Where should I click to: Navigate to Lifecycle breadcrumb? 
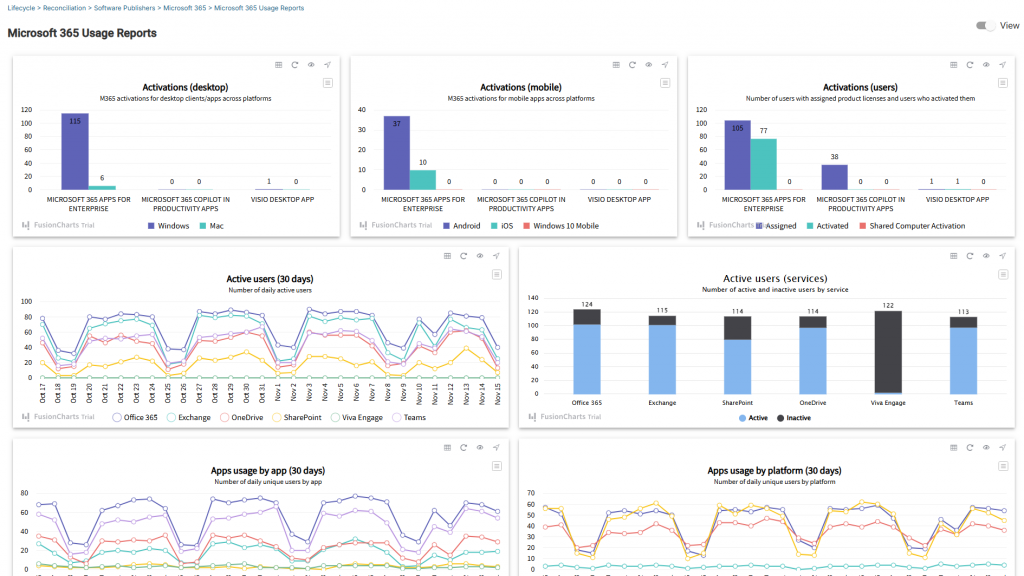(20, 7)
